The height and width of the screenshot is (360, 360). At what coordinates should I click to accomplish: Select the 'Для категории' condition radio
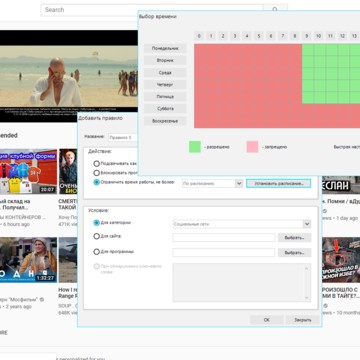pyautogui.click(x=97, y=223)
